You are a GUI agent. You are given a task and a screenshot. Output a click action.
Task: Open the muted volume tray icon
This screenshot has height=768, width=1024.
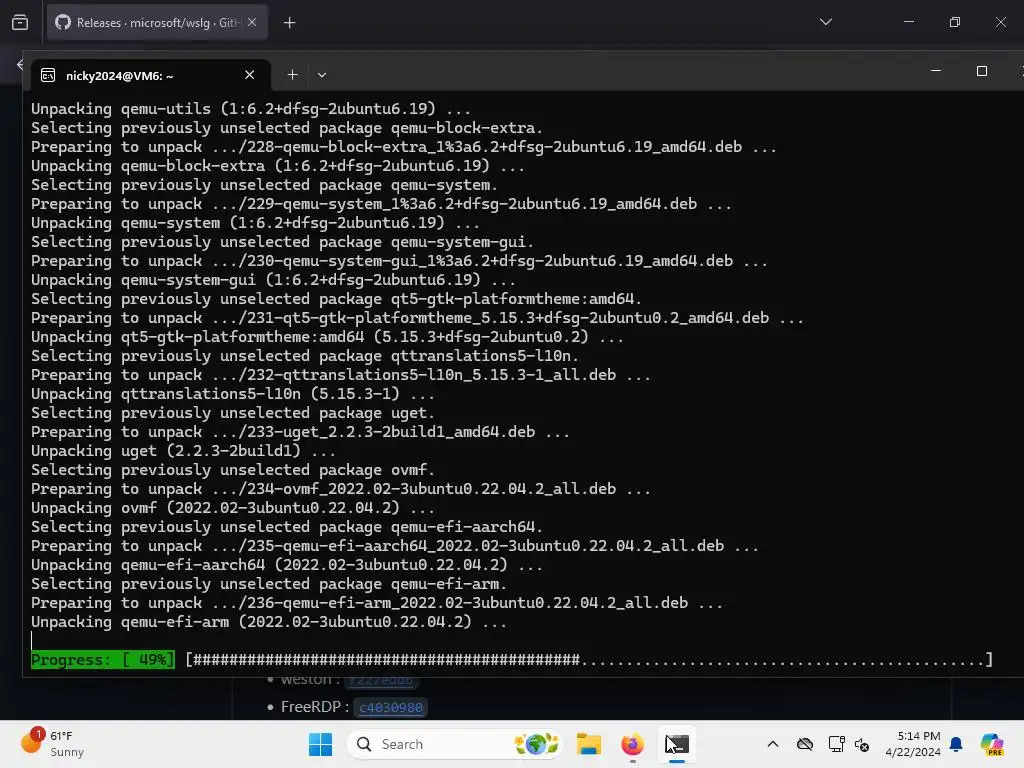(862, 744)
